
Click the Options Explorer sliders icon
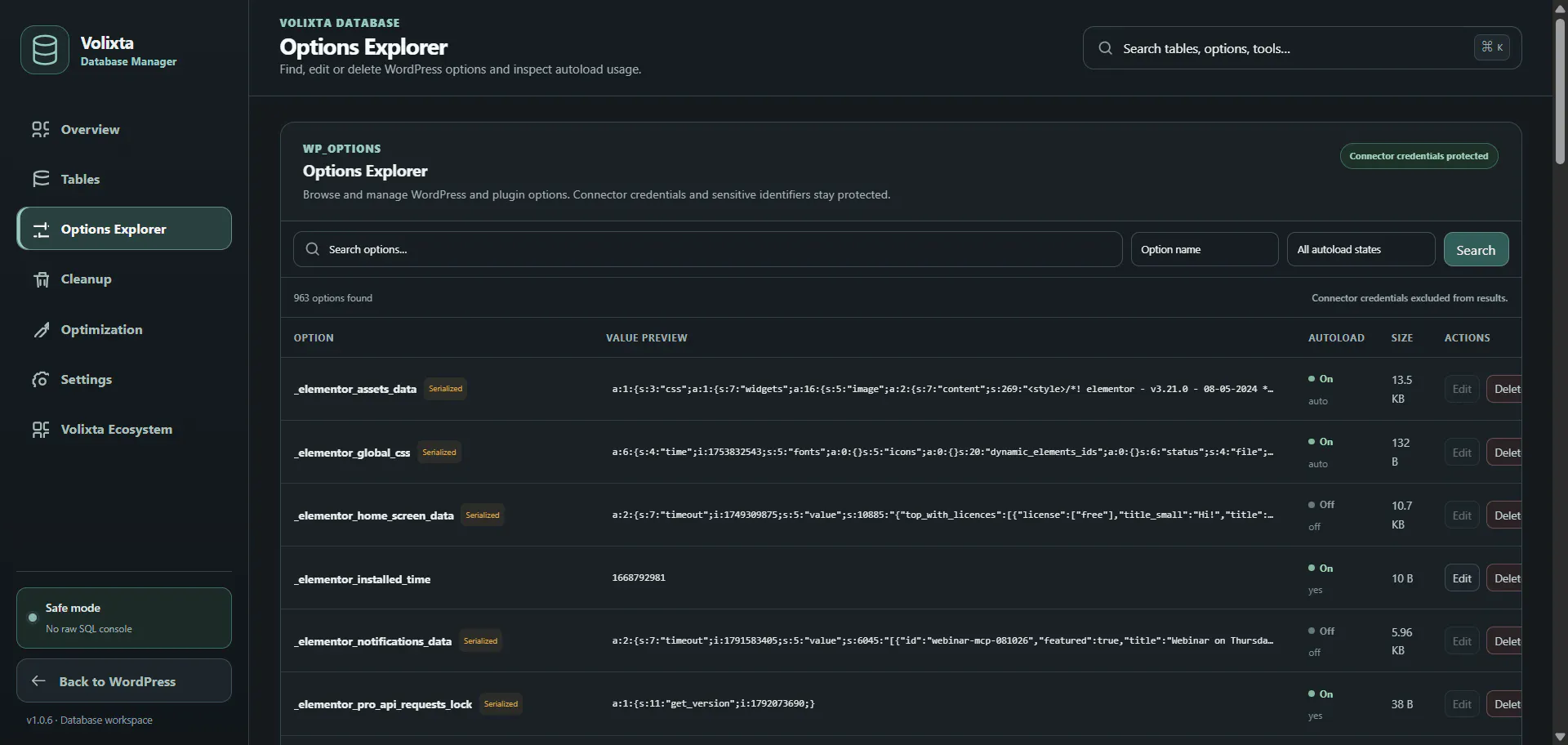click(41, 230)
